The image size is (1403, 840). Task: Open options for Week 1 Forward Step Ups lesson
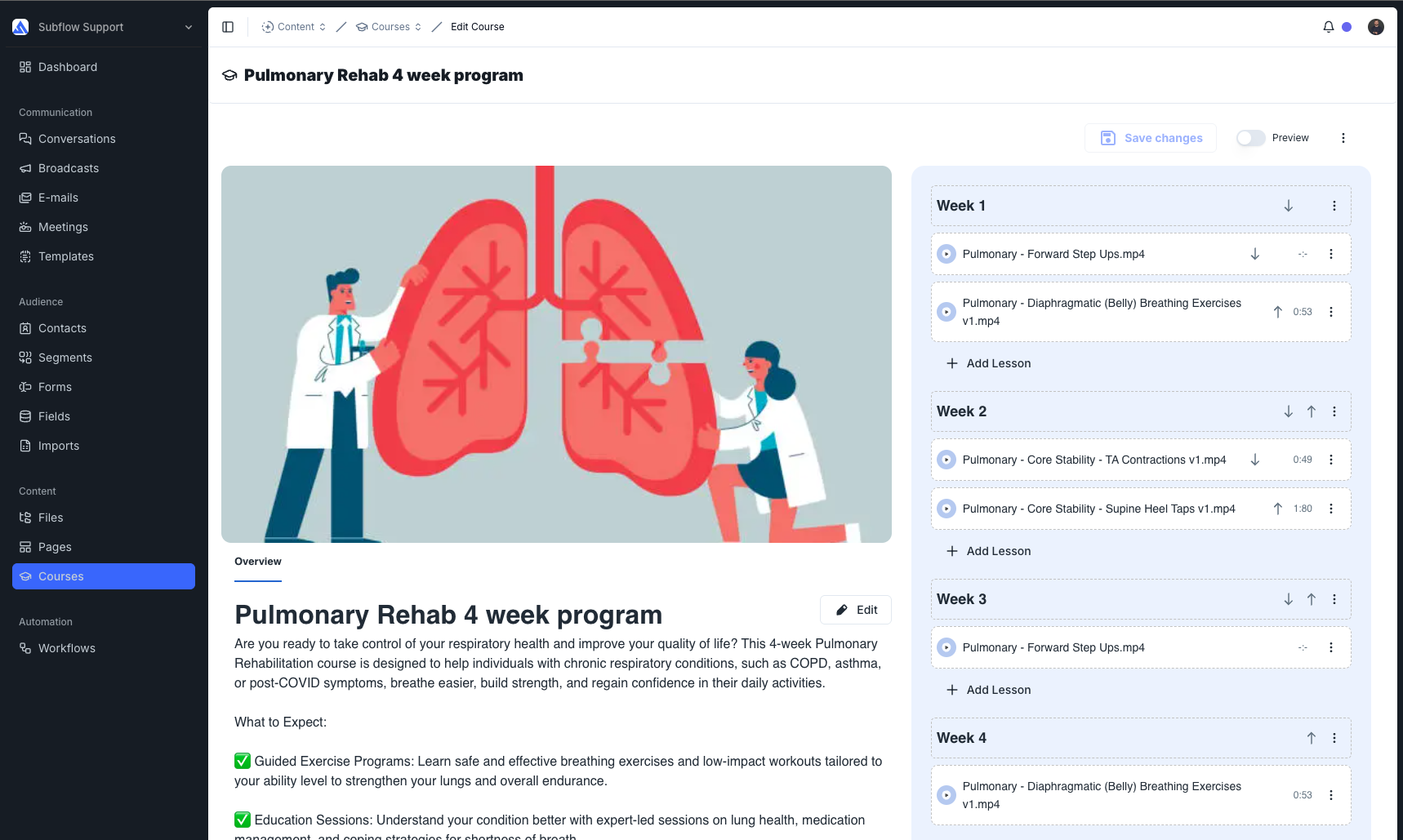pyautogui.click(x=1331, y=254)
